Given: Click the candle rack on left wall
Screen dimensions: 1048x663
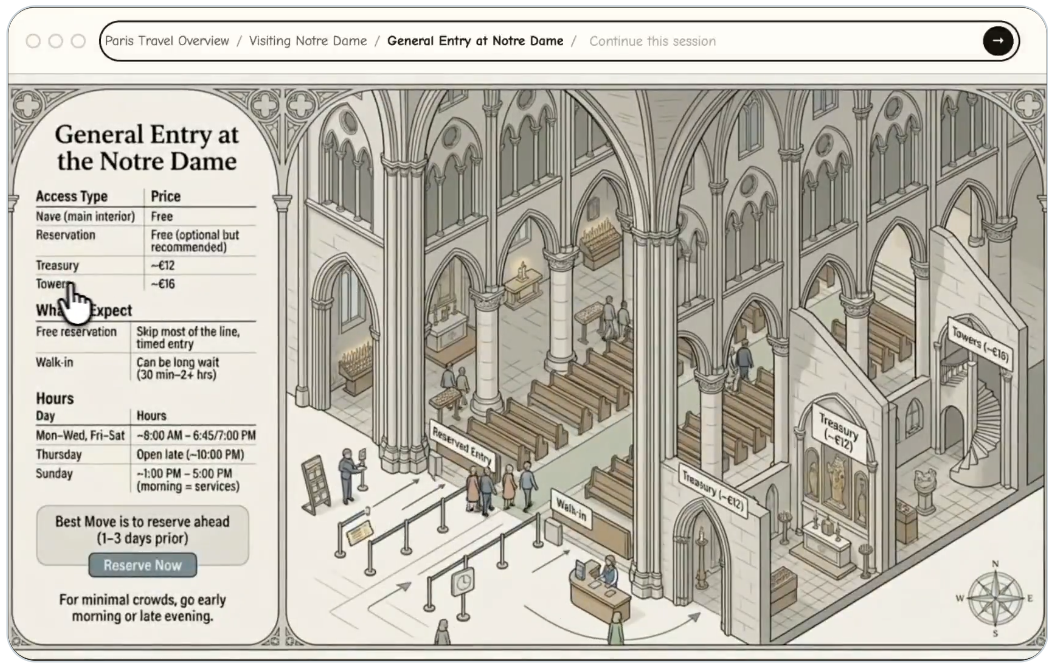Looking at the screenshot, I should coord(355,365).
